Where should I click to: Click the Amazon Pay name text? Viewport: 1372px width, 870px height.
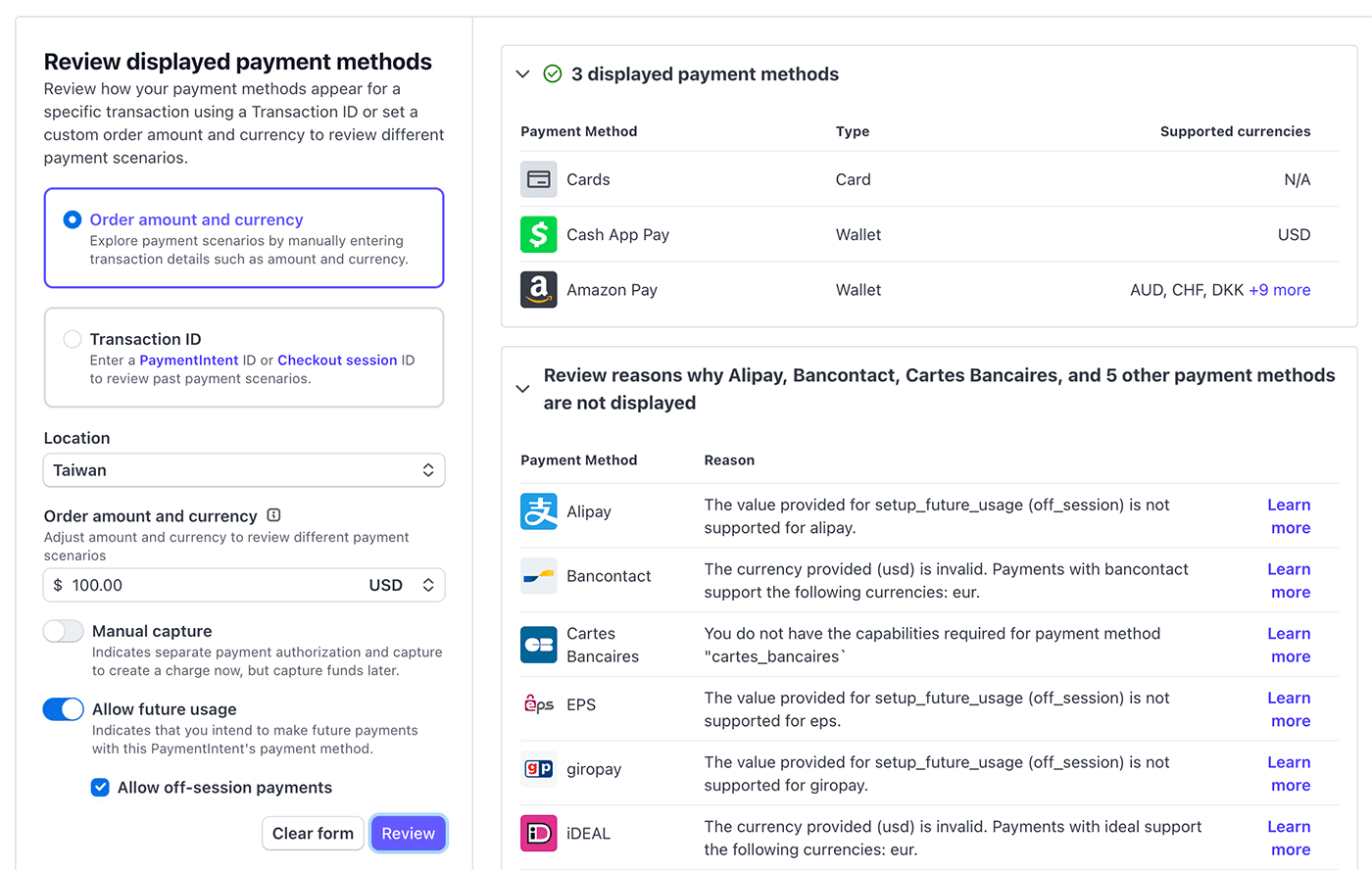612,290
